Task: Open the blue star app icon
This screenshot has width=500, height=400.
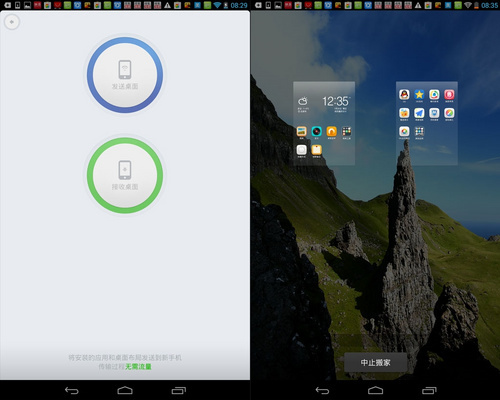Action: [x=419, y=95]
